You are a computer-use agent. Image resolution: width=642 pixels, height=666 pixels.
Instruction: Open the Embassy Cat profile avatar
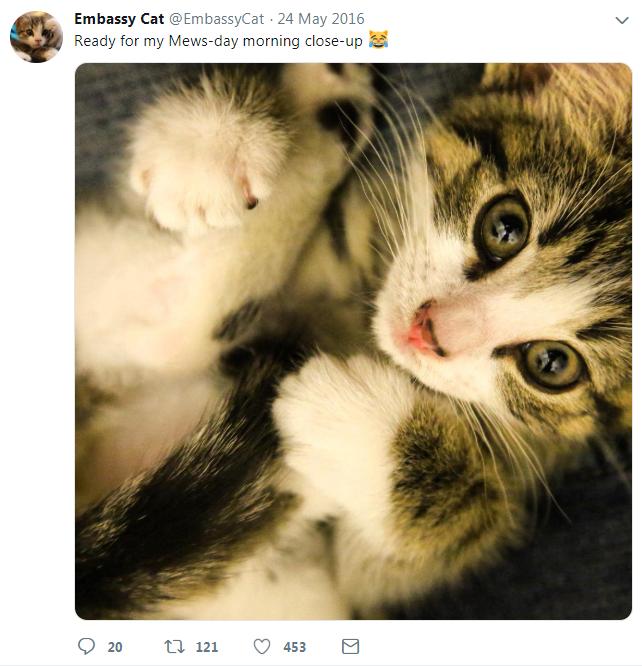click(36, 37)
